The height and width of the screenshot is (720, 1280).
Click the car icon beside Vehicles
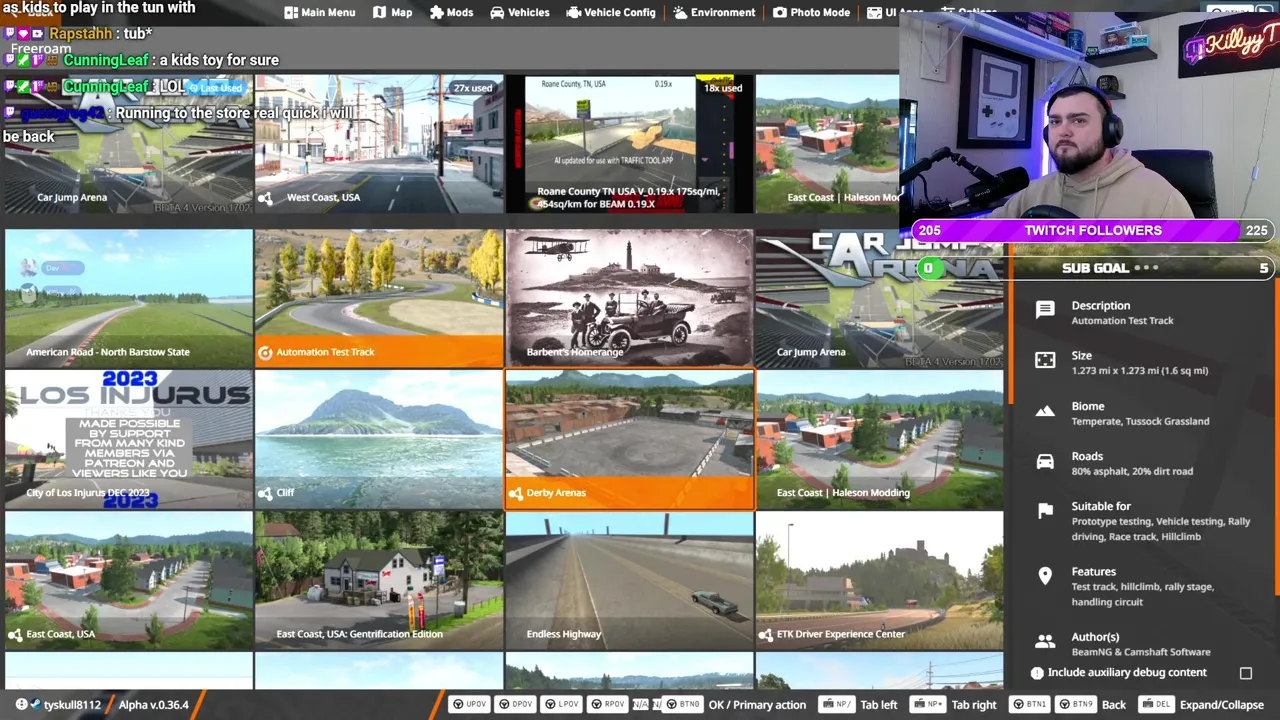coord(497,12)
